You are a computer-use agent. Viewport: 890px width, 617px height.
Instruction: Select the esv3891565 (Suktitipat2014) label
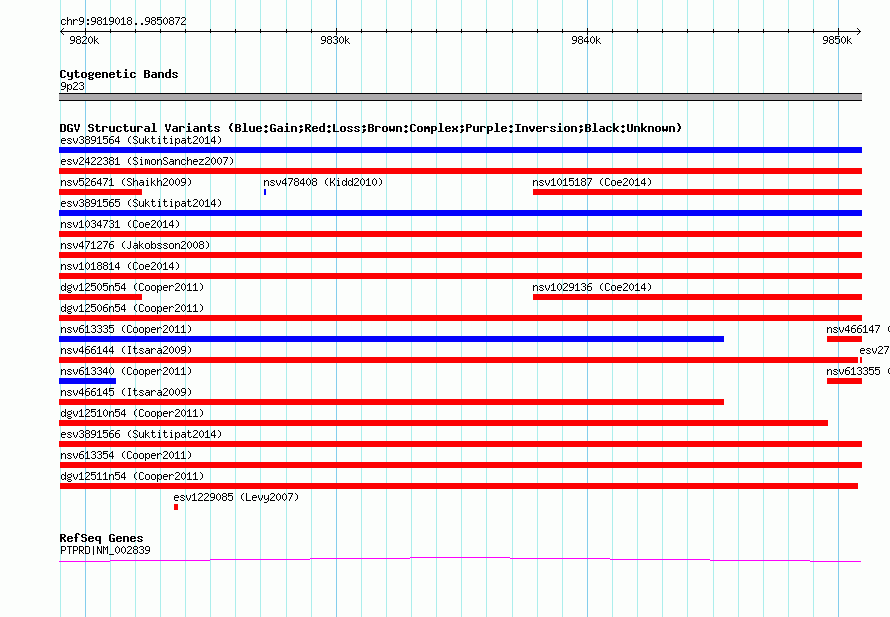(x=141, y=203)
